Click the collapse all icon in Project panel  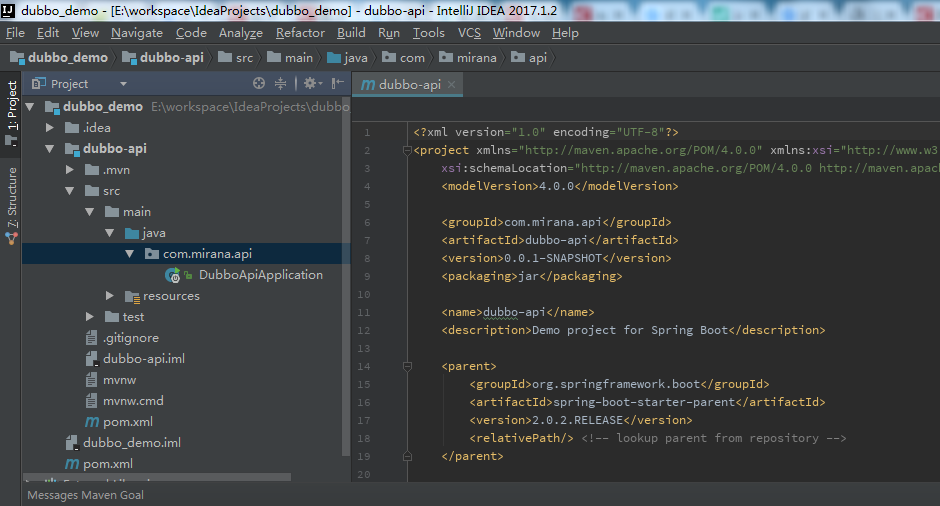280,83
